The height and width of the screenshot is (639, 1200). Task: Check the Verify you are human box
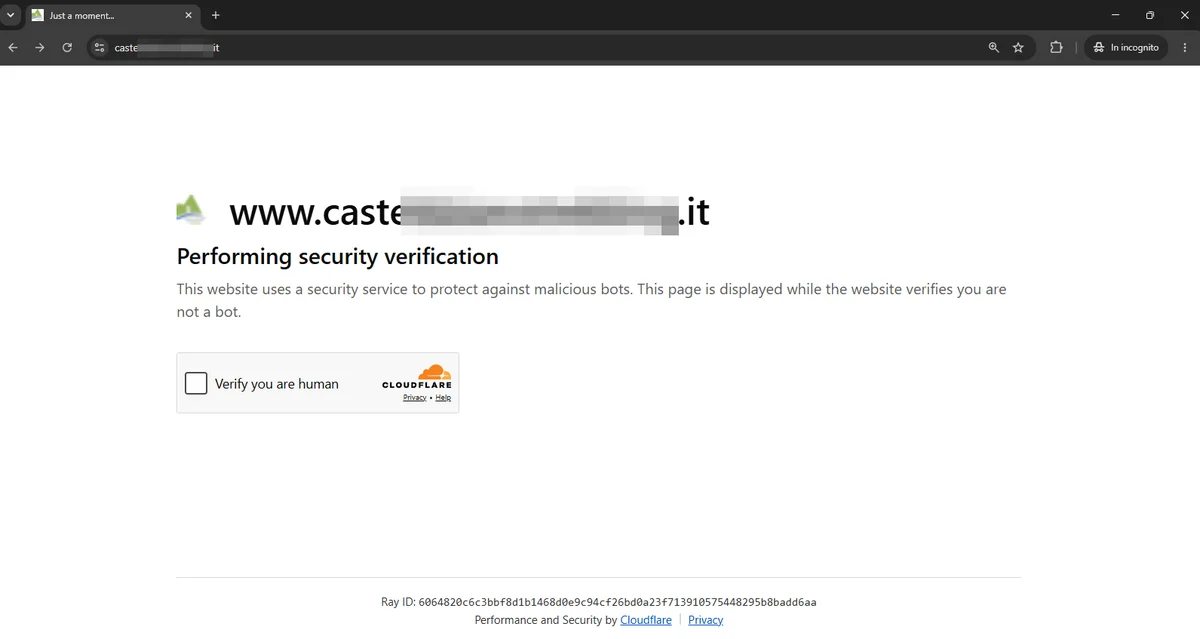196,383
